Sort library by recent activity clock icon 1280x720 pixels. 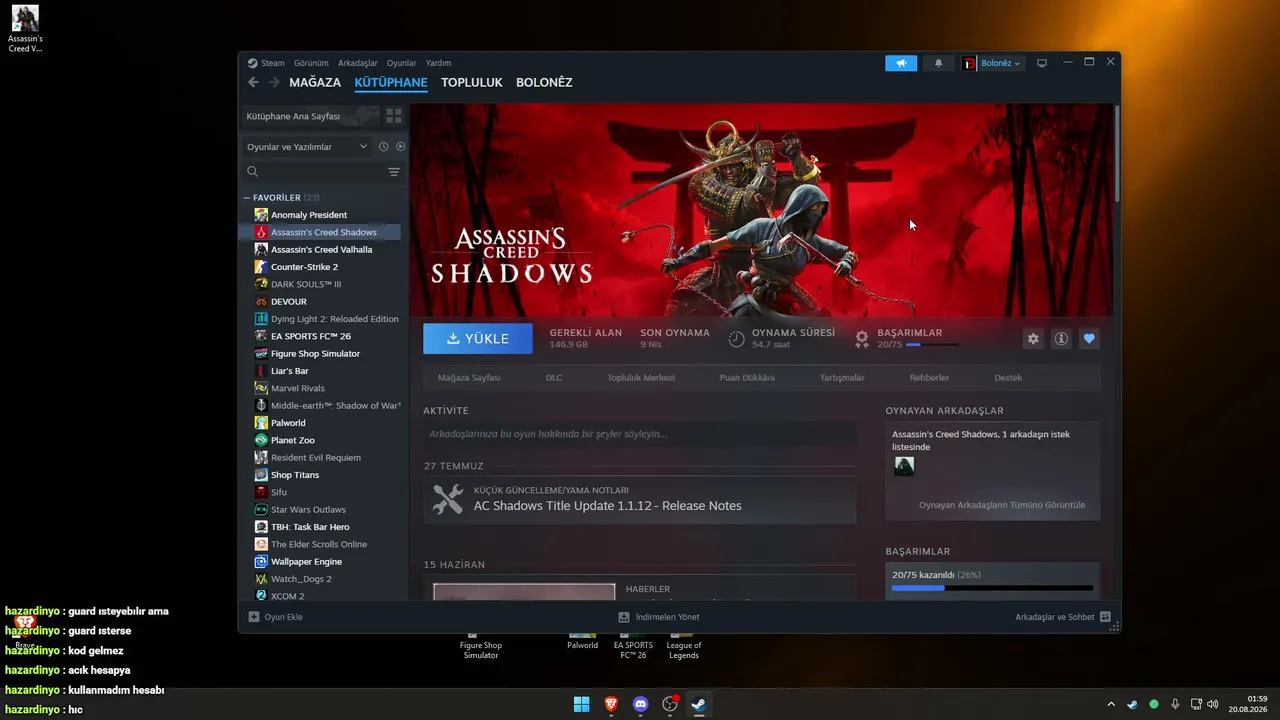[x=383, y=147]
